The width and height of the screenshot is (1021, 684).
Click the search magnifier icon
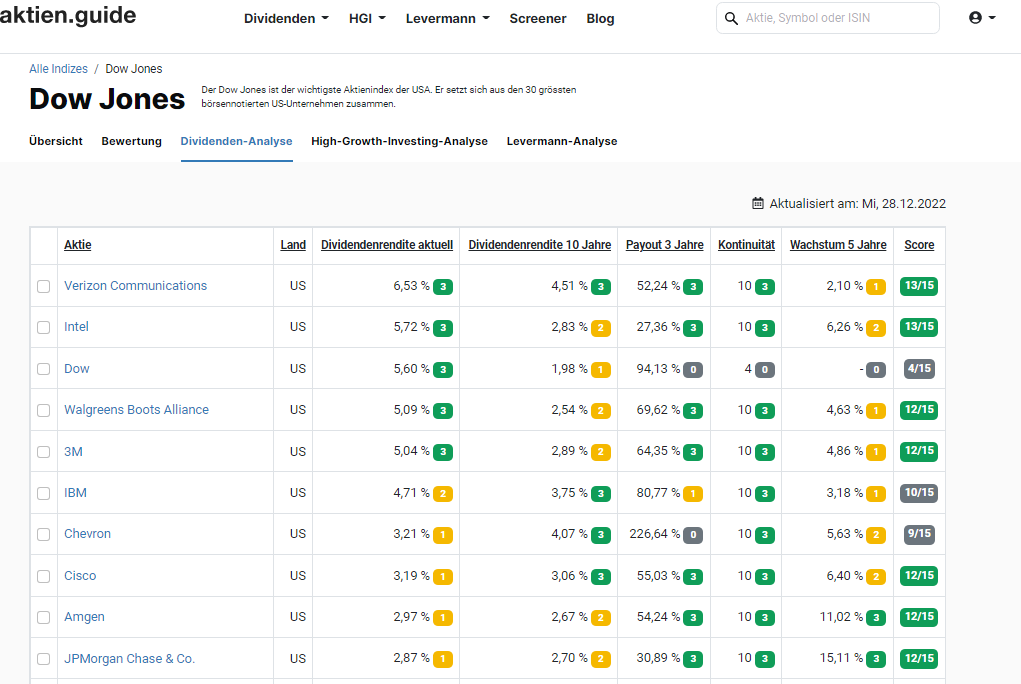pos(731,18)
